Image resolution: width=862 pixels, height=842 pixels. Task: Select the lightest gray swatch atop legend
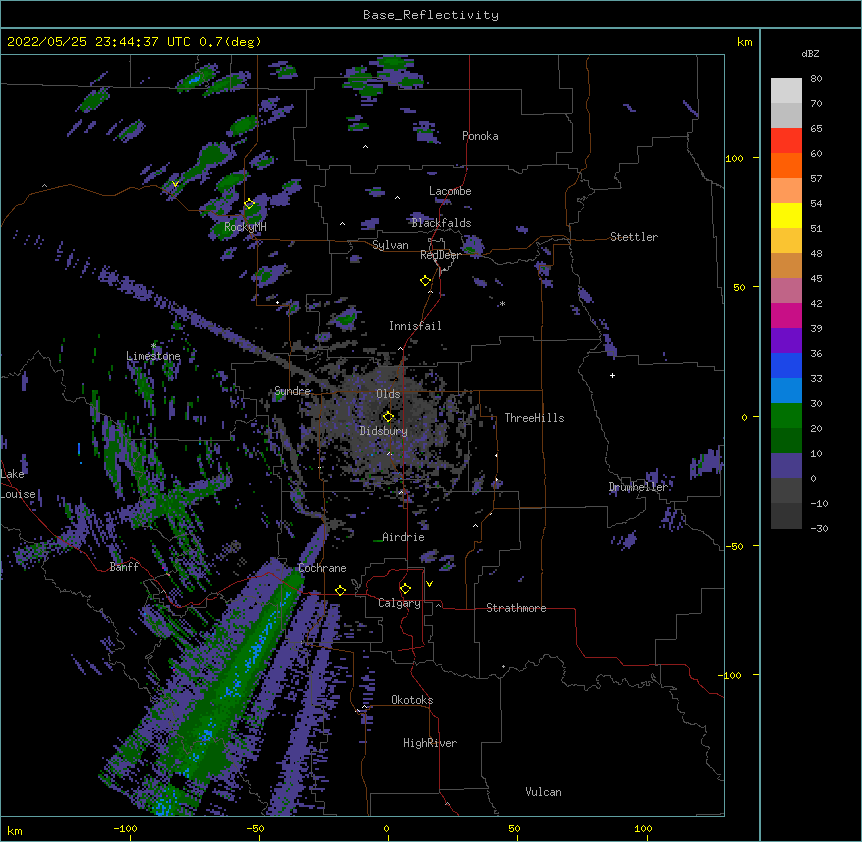pos(786,91)
